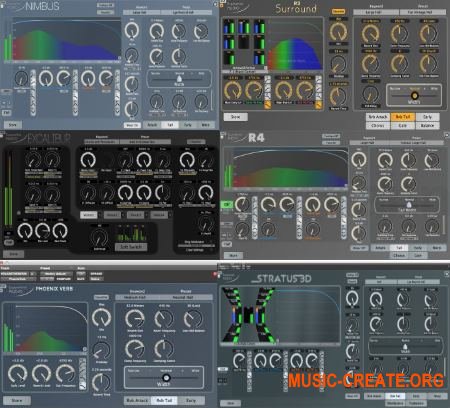This screenshot has width=450, height=408.
Task: Click the Early Level knob in Phoenix Verb
Action: (17, 374)
